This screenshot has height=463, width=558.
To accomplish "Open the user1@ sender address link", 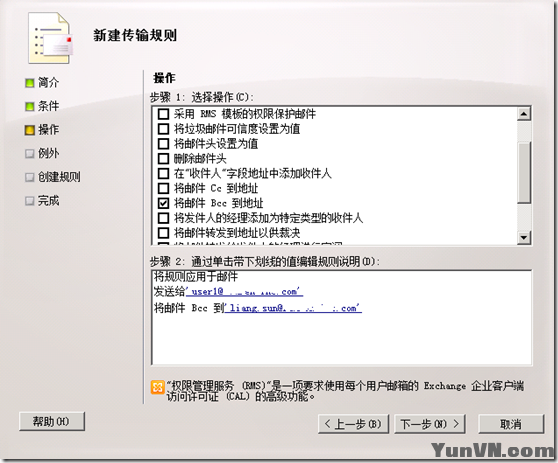I will [x=244, y=292].
